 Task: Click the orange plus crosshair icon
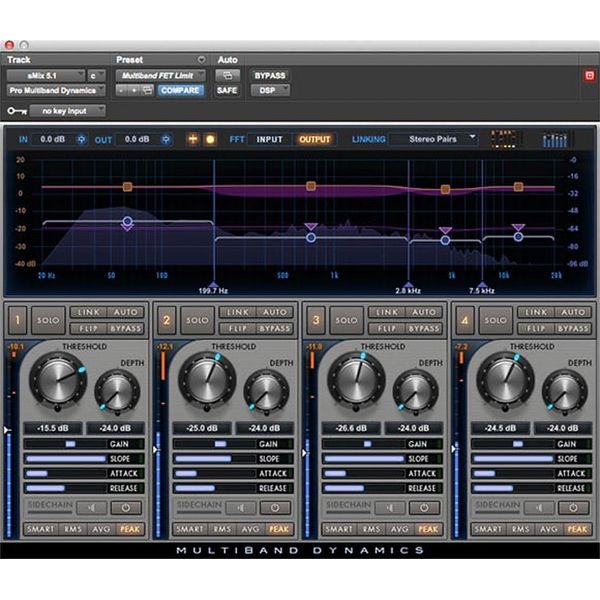click(193, 139)
